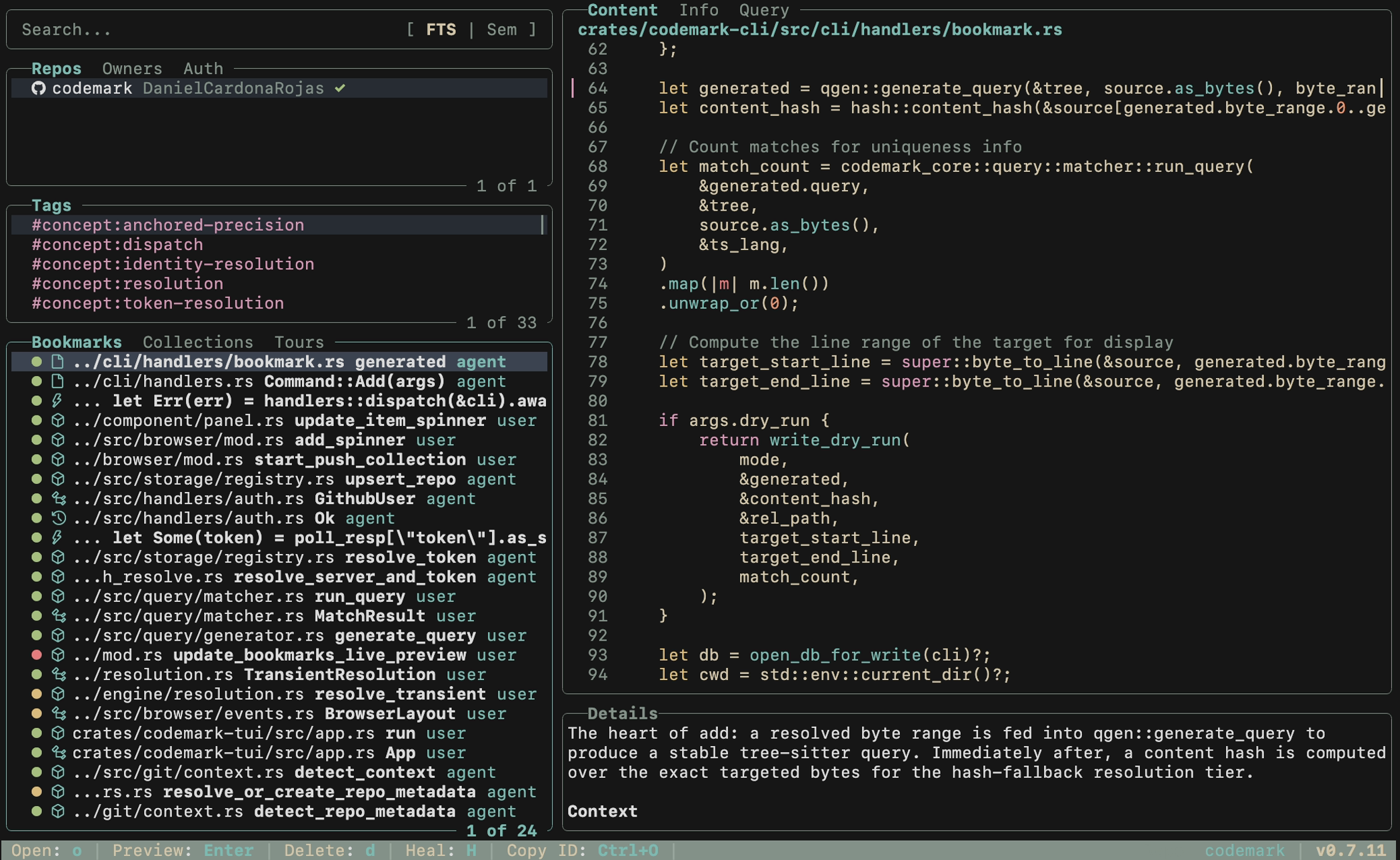Switch search mode to Sem

click(502, 29)
